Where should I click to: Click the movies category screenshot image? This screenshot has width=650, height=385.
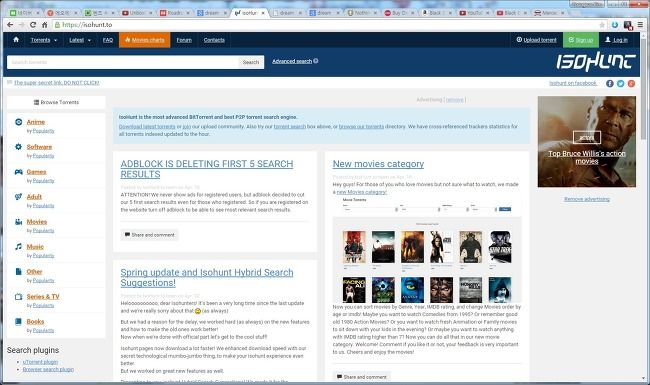[x=427, y=250]
